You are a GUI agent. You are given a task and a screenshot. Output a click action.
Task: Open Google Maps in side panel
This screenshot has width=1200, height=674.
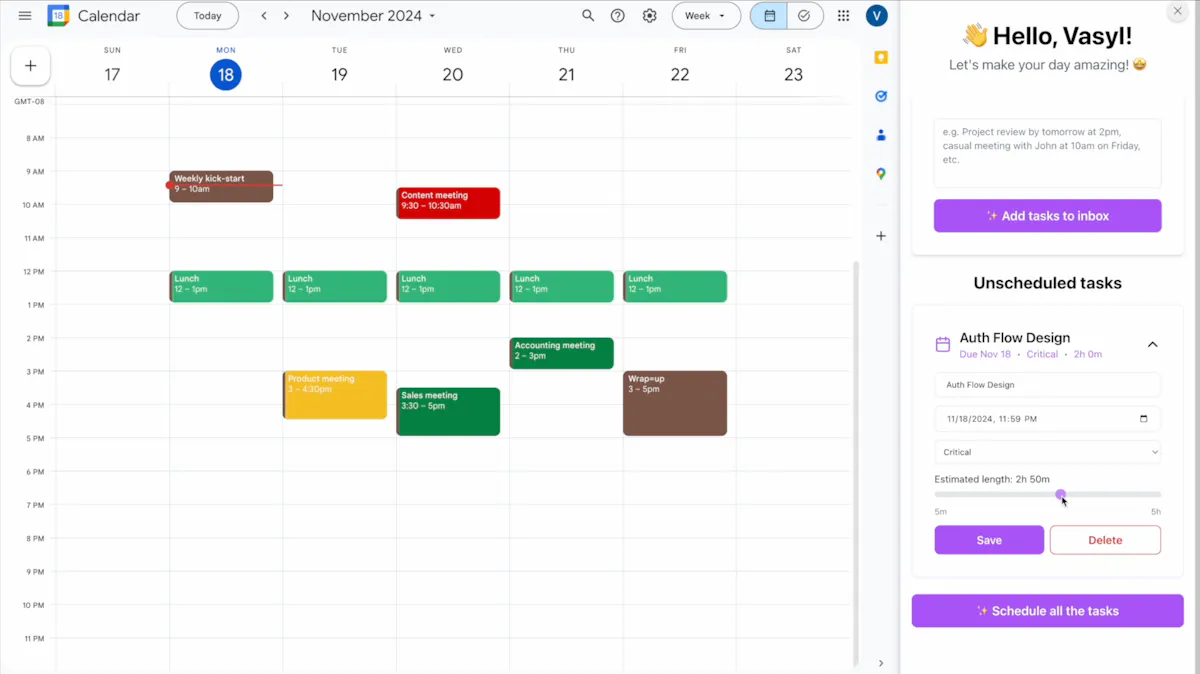pyautogui.click(x=881, y=174)
